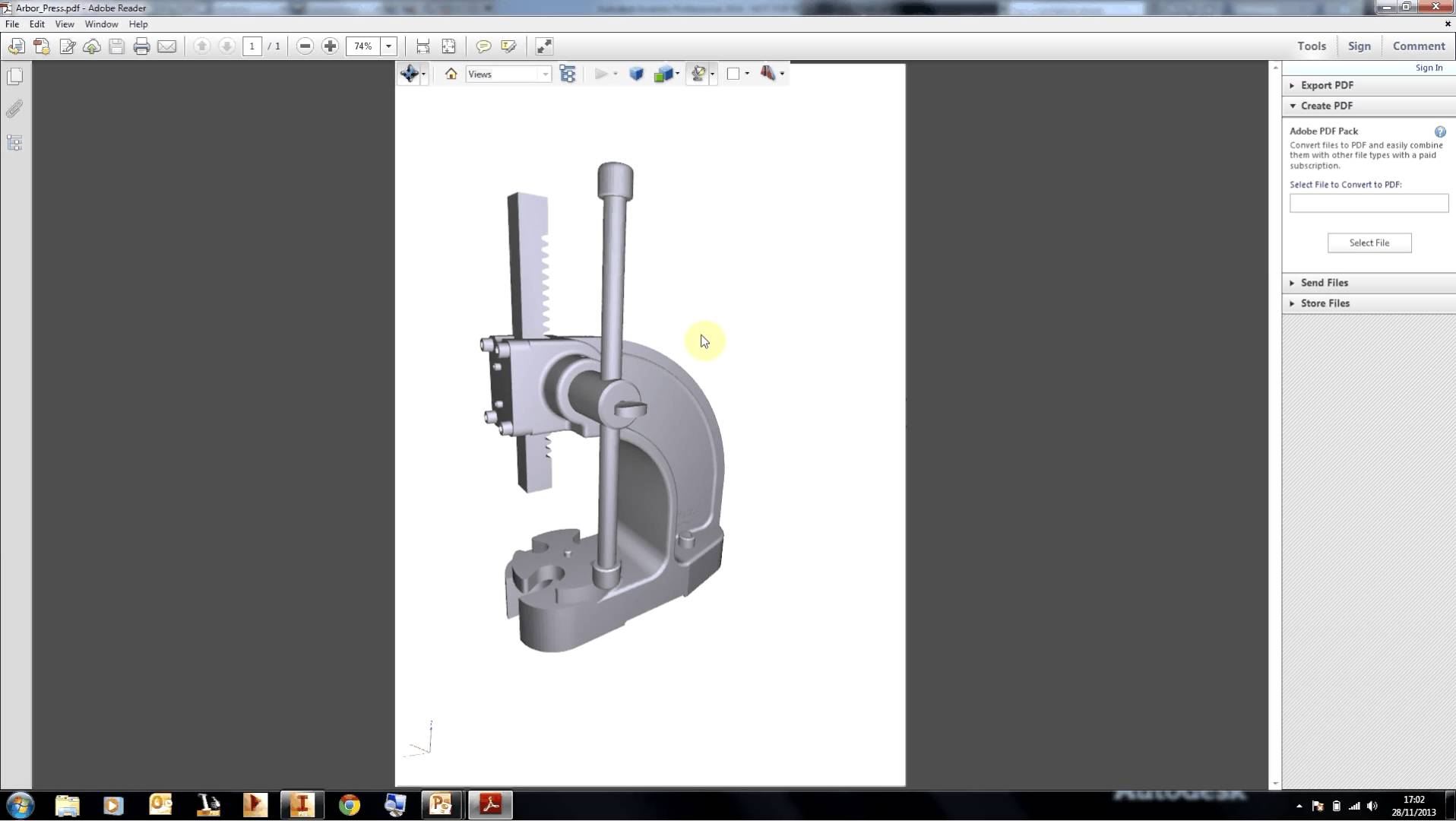This screenshot has height=821, width=1456.
Task: Open the Window menu
Action: tap(101, 24)
